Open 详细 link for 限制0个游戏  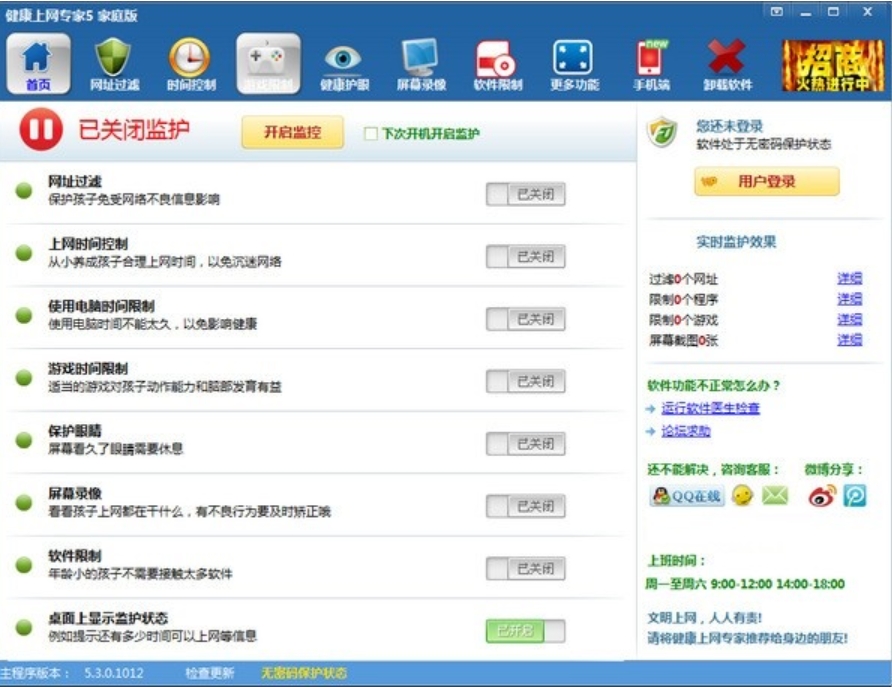pos(849,320)
